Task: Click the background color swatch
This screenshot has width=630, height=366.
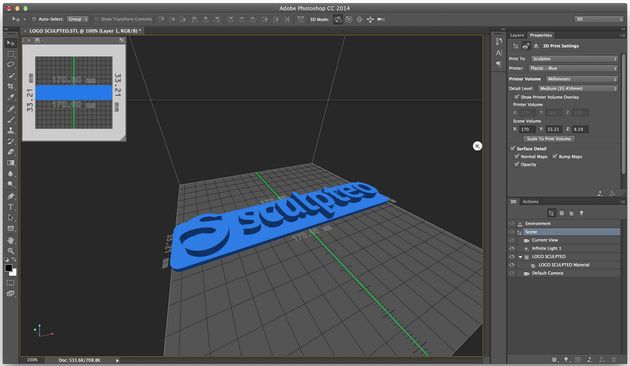Action: 13,273
